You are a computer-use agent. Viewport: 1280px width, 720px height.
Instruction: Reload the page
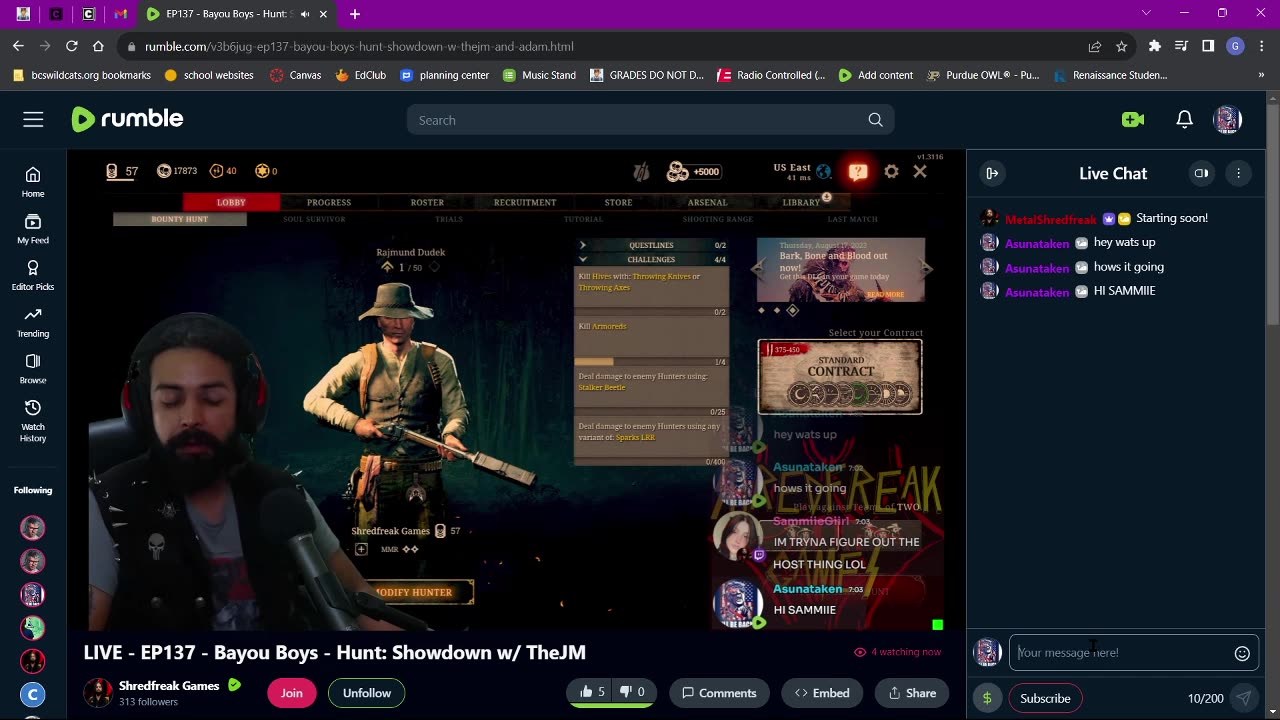coord(71,46)
